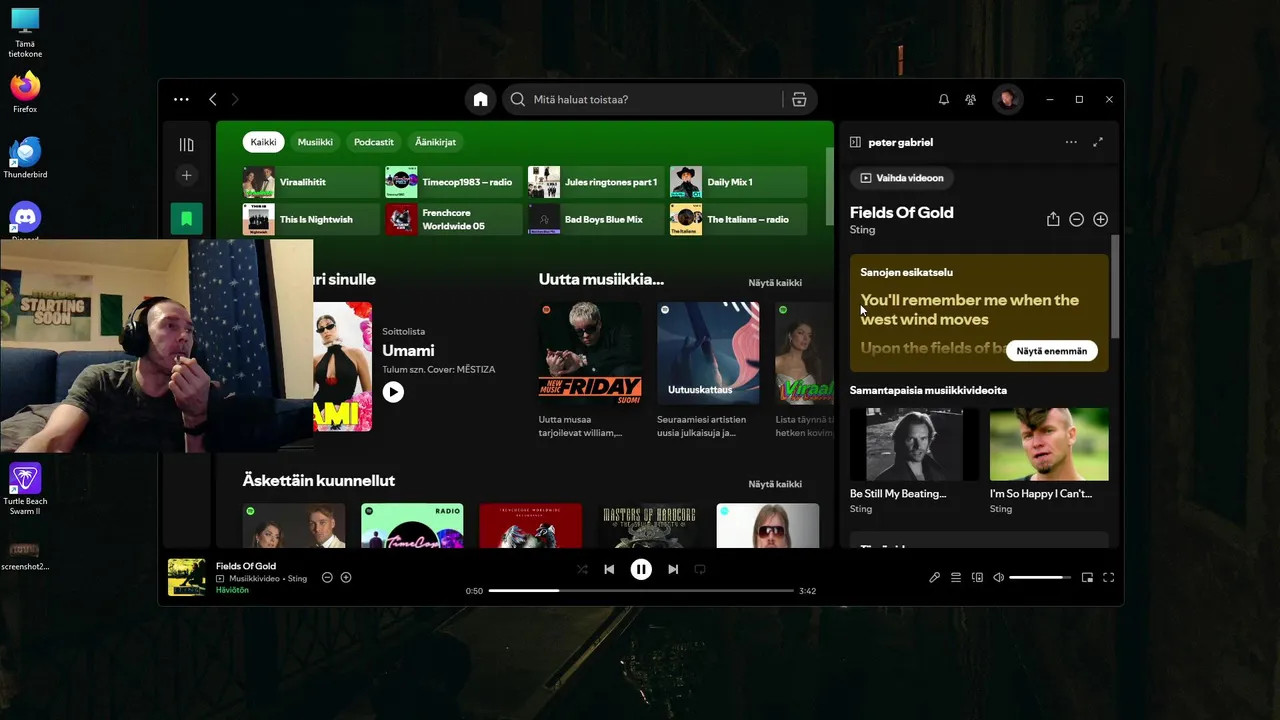The image size is (1280, 720).
Task: Skip to the previous track
Action: point(609,569)
